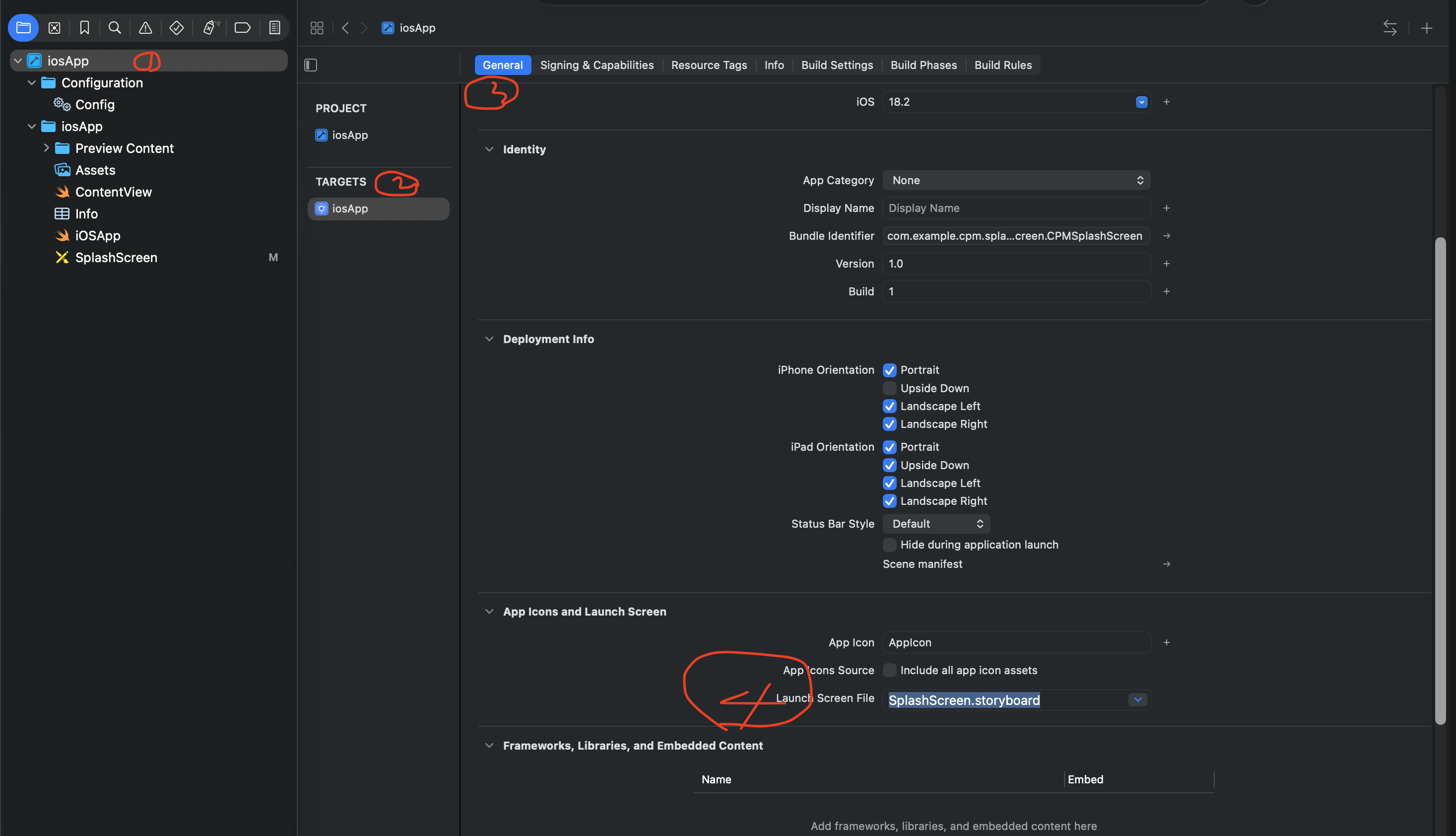The width and height of the screenshot is (1456, 836).
Task: Open the breakpoint navigator icon
Action: (242, 28)
